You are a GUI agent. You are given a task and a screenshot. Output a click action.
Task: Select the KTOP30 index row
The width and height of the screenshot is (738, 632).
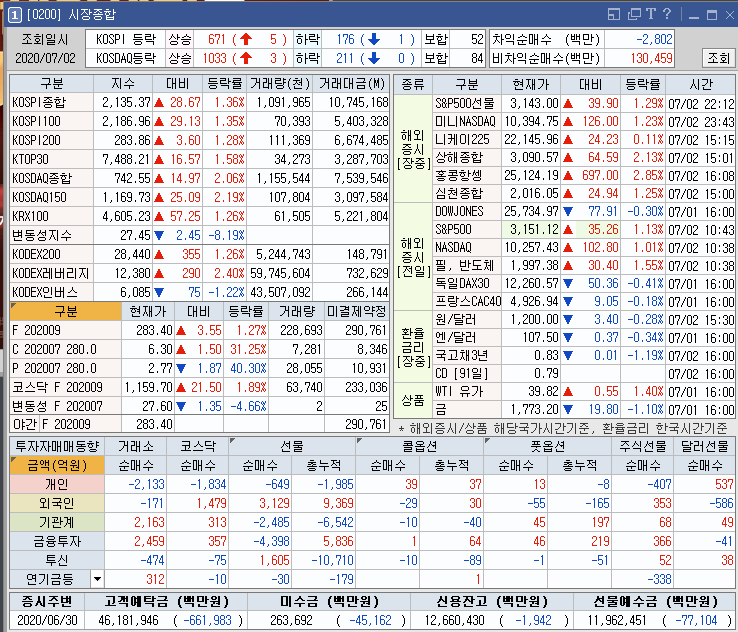(200, 159)
